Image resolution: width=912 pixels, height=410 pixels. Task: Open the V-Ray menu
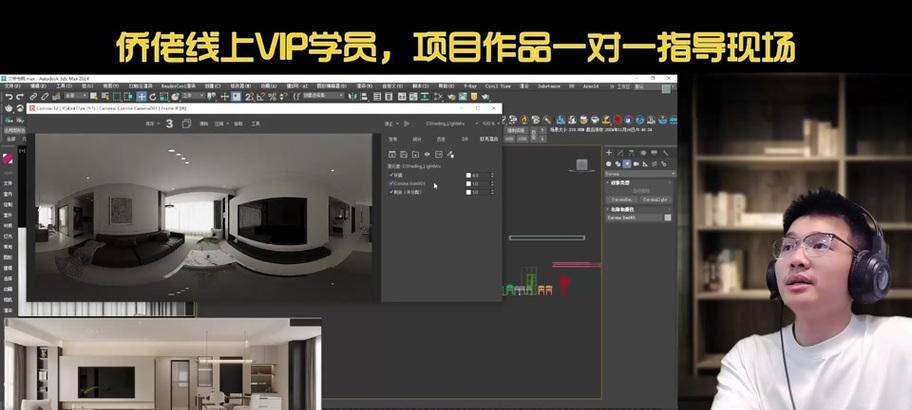pyautogui.click(x=471, y=85)
